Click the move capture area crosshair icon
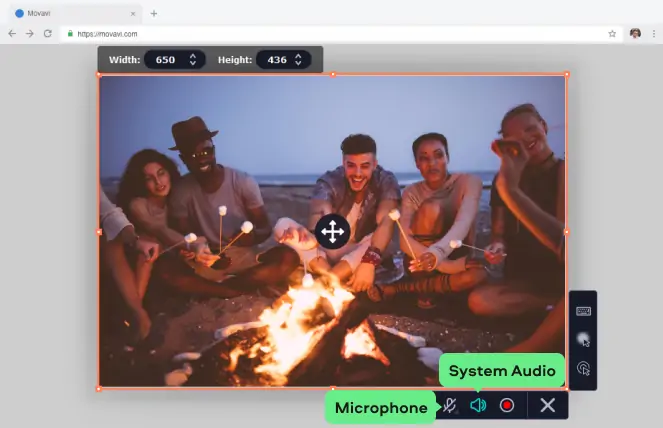 [332, 231]
